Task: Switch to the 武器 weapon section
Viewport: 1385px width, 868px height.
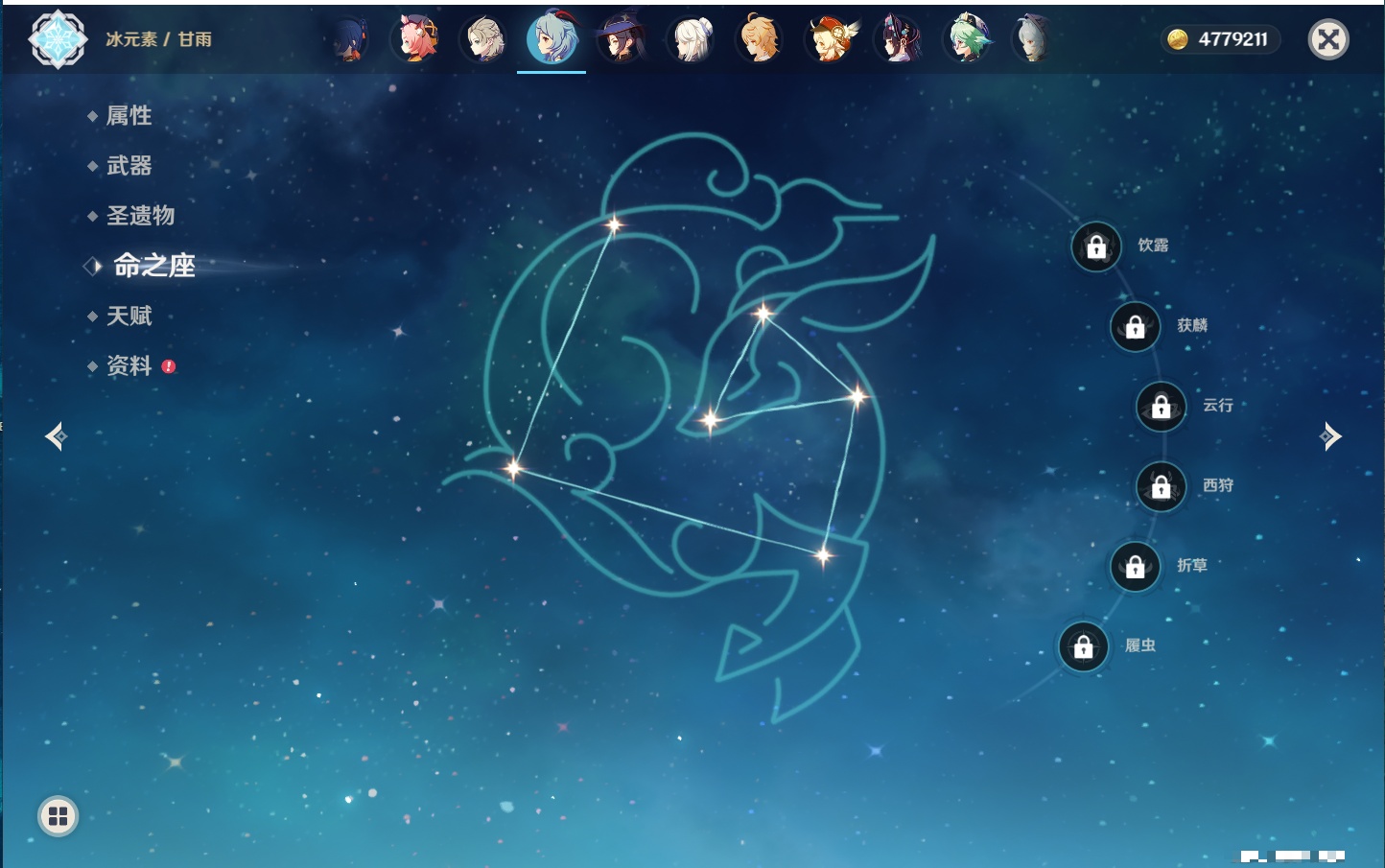Action: [x=129, y=166]
